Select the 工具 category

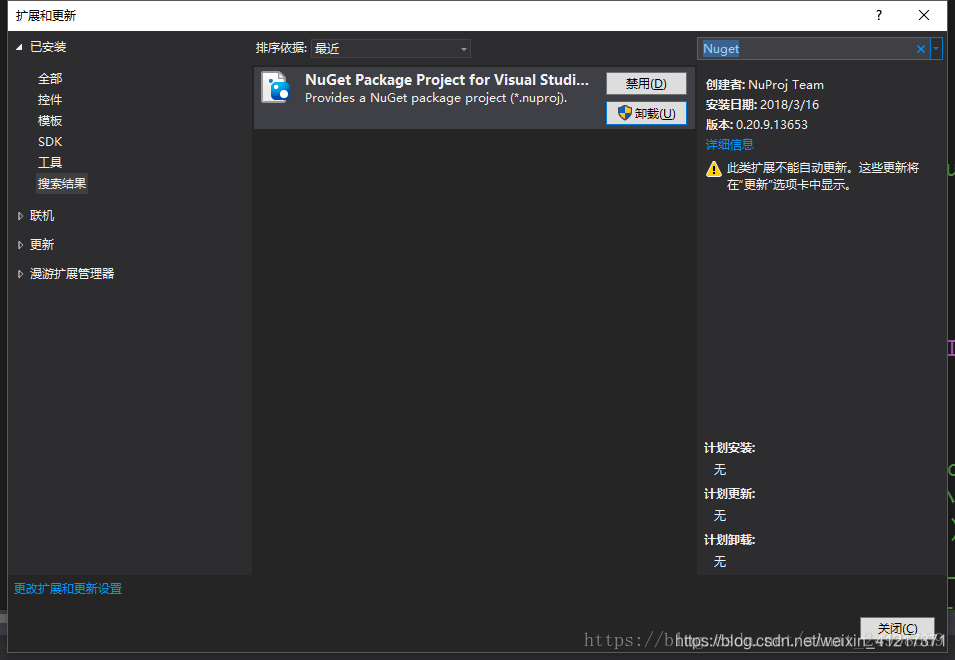click(x=50, y=163)
